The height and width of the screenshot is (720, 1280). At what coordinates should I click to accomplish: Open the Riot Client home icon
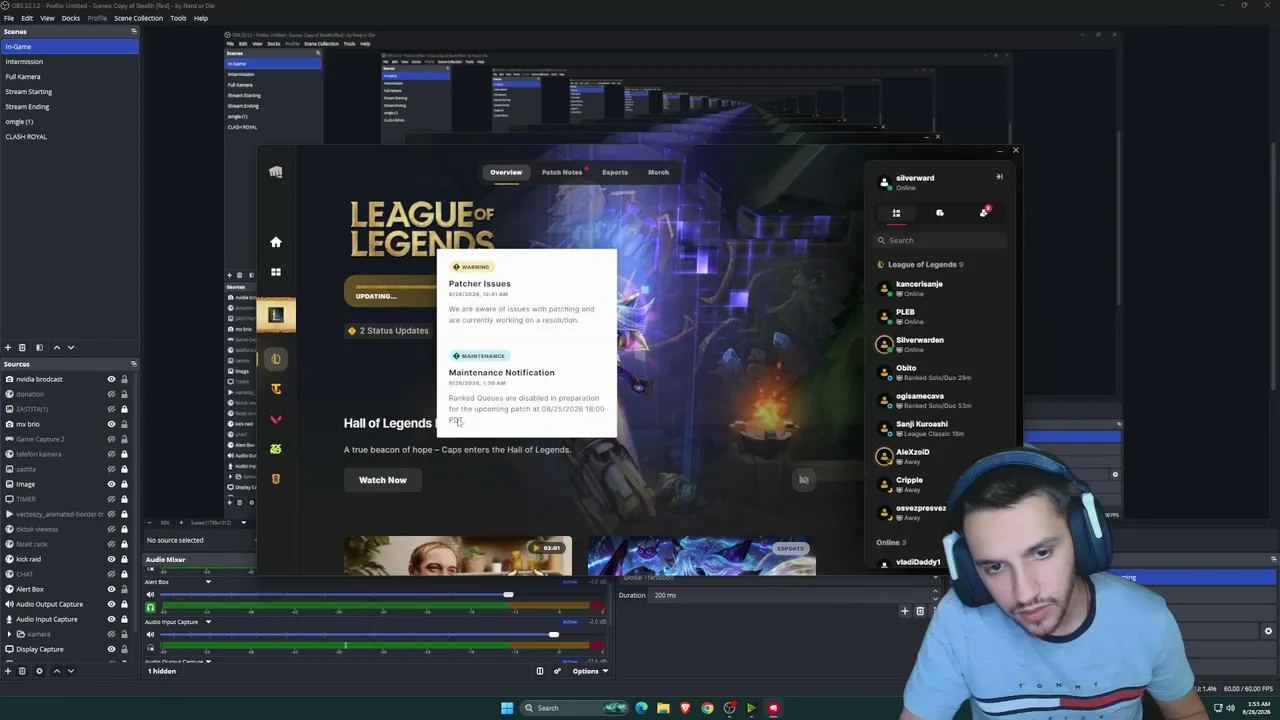(276, 242)
